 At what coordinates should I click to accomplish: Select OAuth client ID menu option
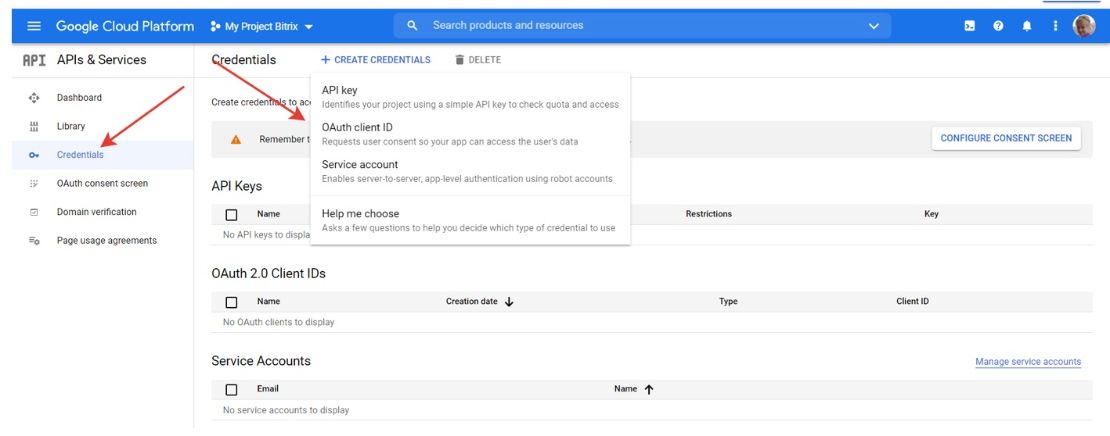click(357, 127)
